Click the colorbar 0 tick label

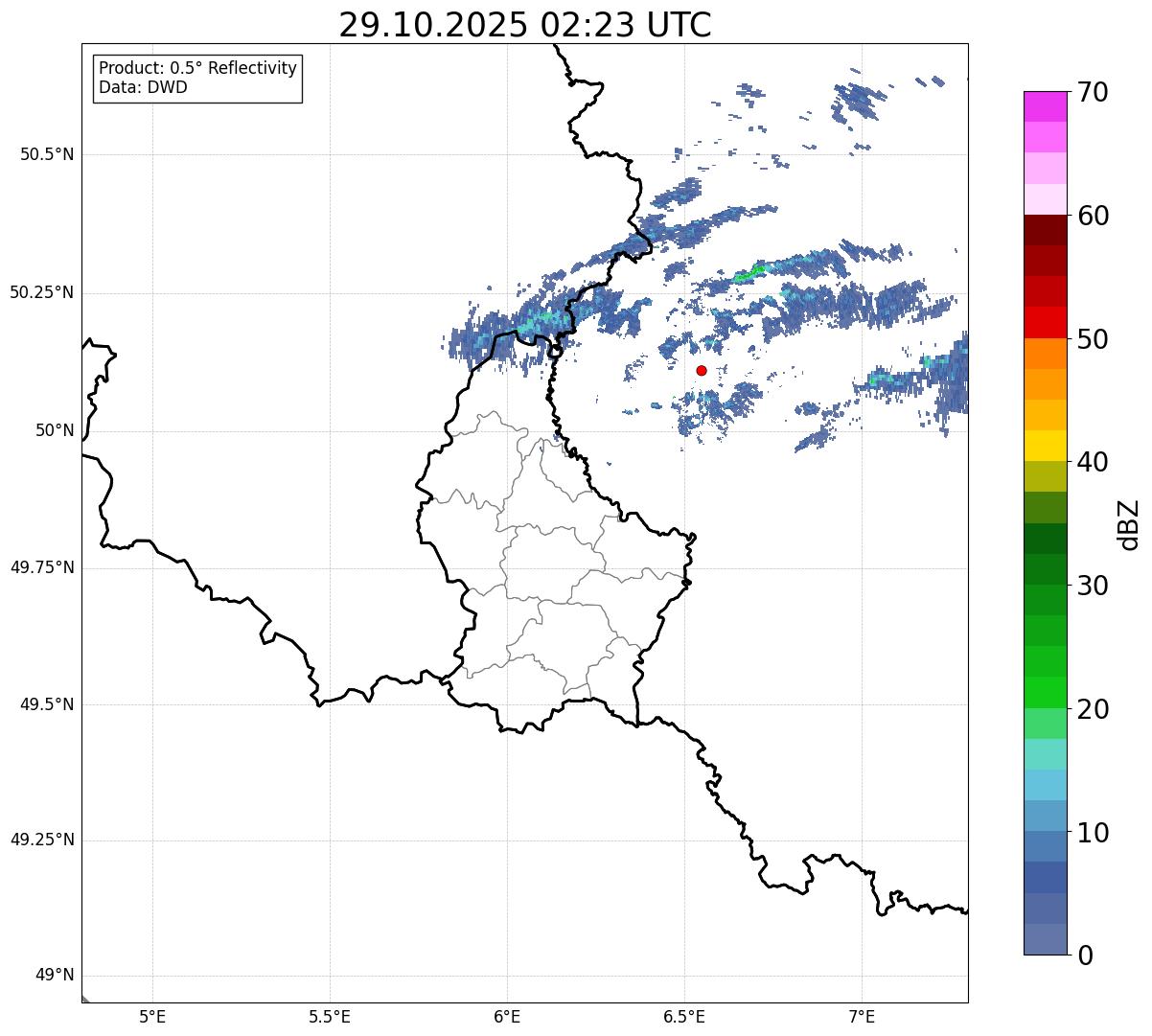click(x=1085, y=955)
